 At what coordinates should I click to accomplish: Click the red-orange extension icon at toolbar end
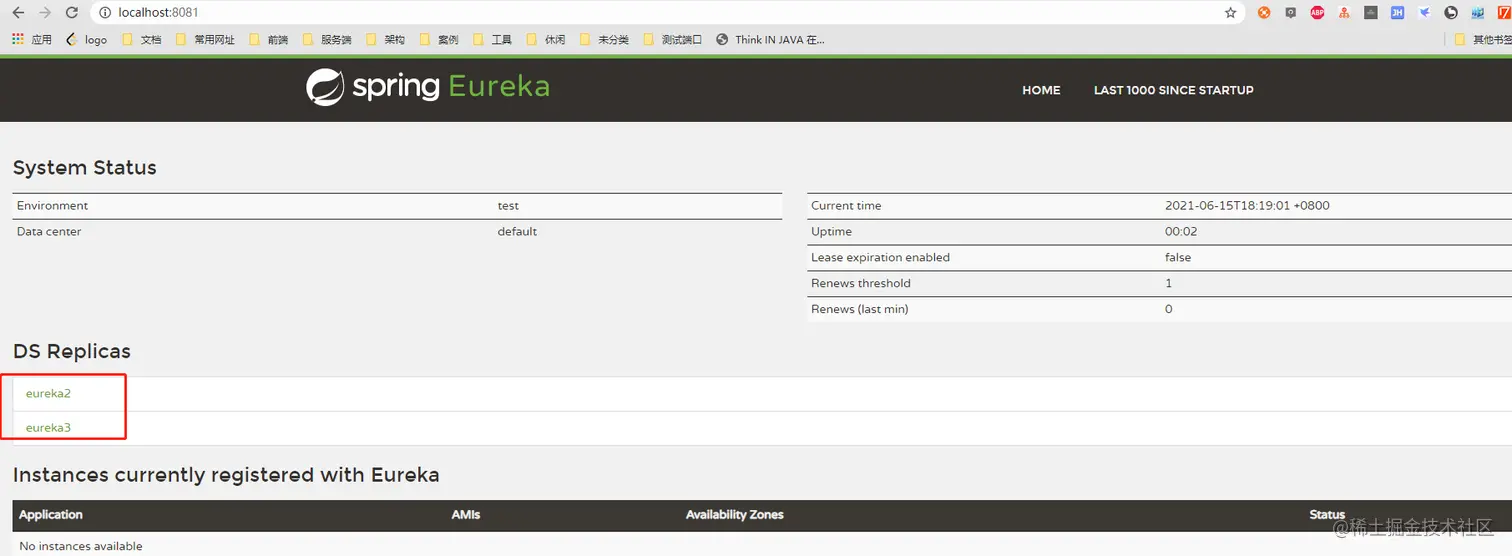click(x=1504, y=13)
